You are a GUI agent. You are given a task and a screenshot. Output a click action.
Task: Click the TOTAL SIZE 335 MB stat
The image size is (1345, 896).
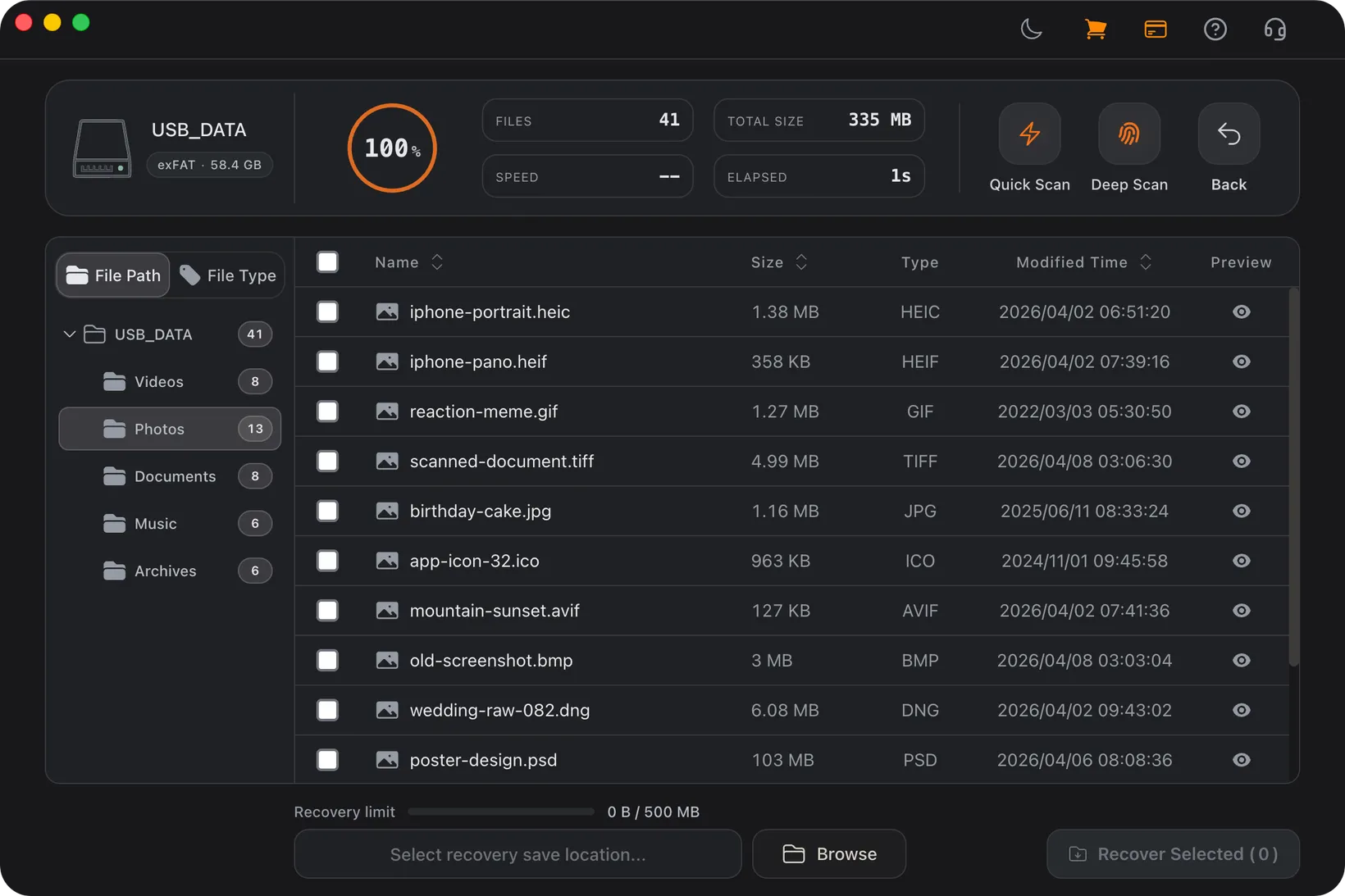pos(819,121)
